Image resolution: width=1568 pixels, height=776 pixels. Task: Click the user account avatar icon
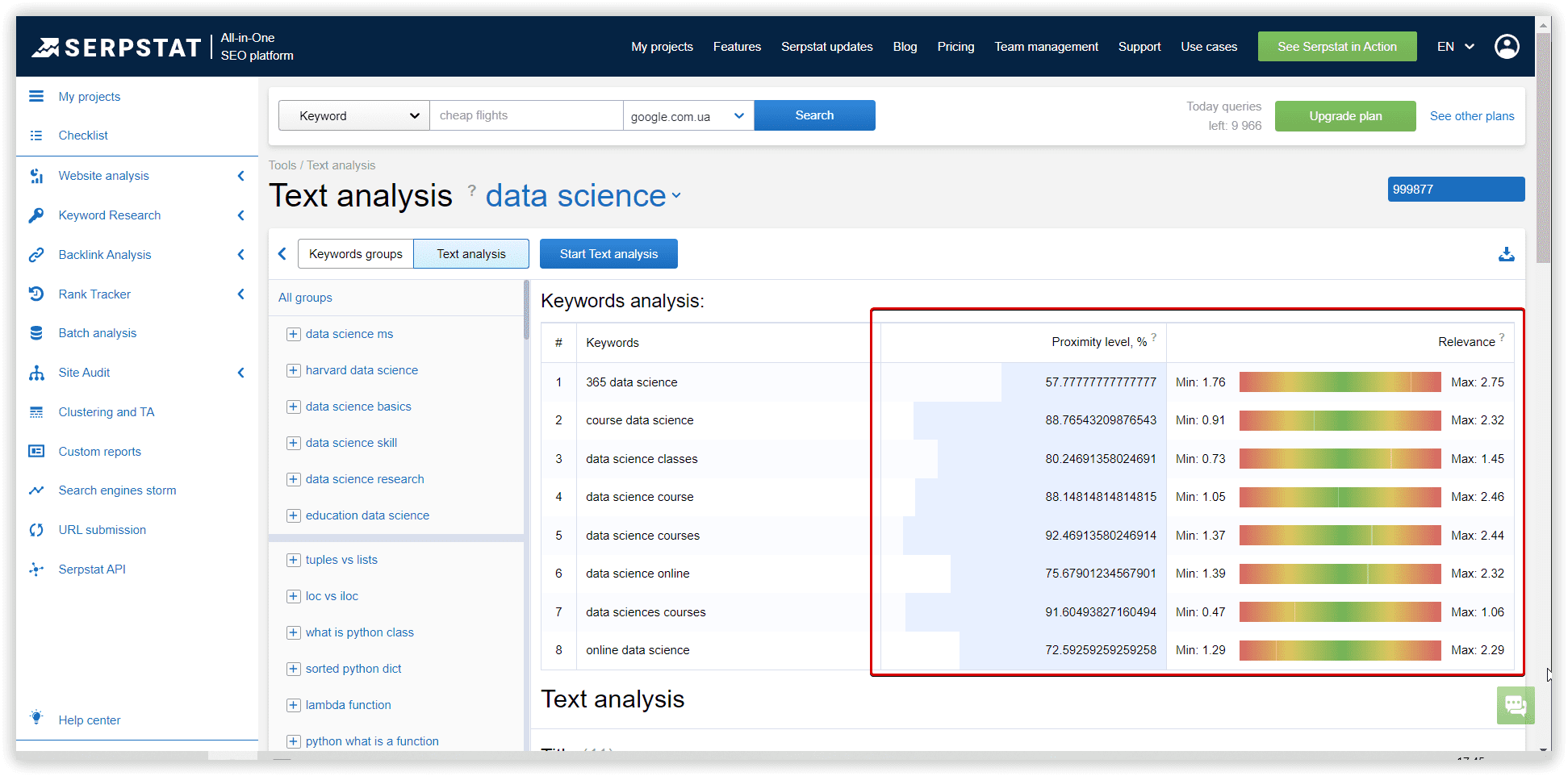tap(1507, 47)
